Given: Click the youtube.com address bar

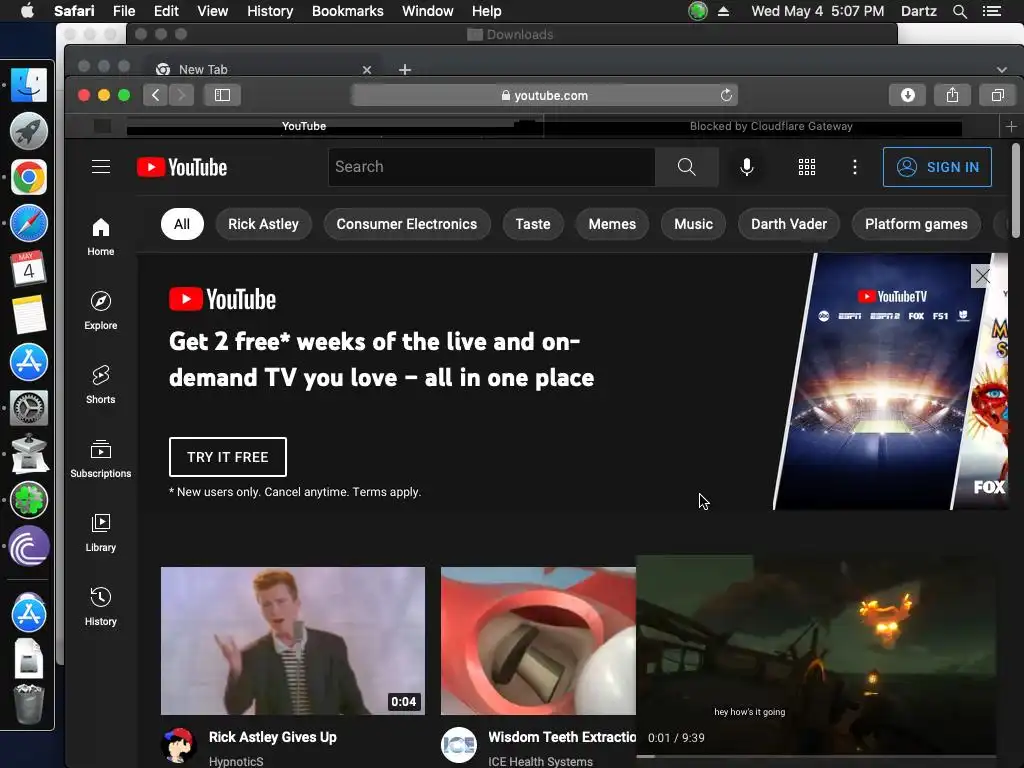Looking at the screenshot, I should pos(544,95).
